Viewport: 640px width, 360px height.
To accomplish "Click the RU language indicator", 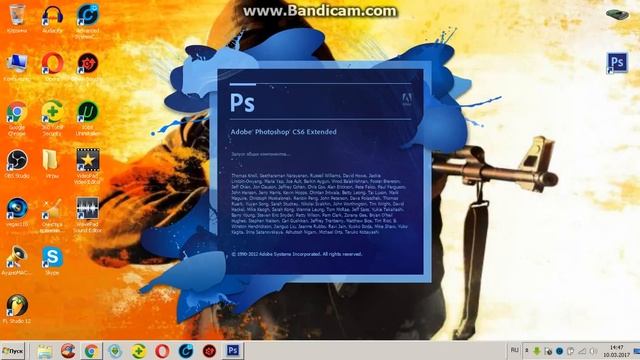I will (x=514, y=351).
